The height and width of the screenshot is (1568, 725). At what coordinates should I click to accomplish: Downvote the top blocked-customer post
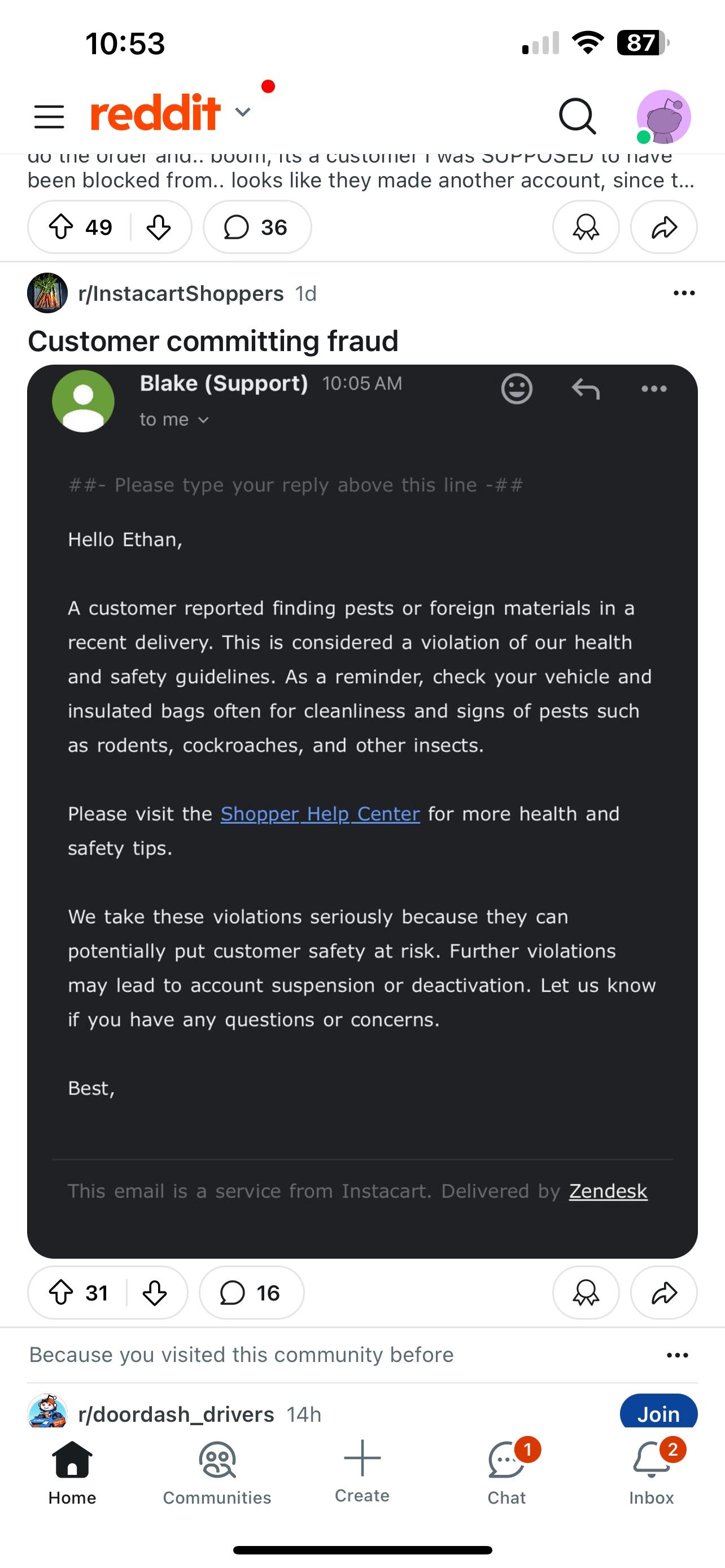tap(158, 227)
